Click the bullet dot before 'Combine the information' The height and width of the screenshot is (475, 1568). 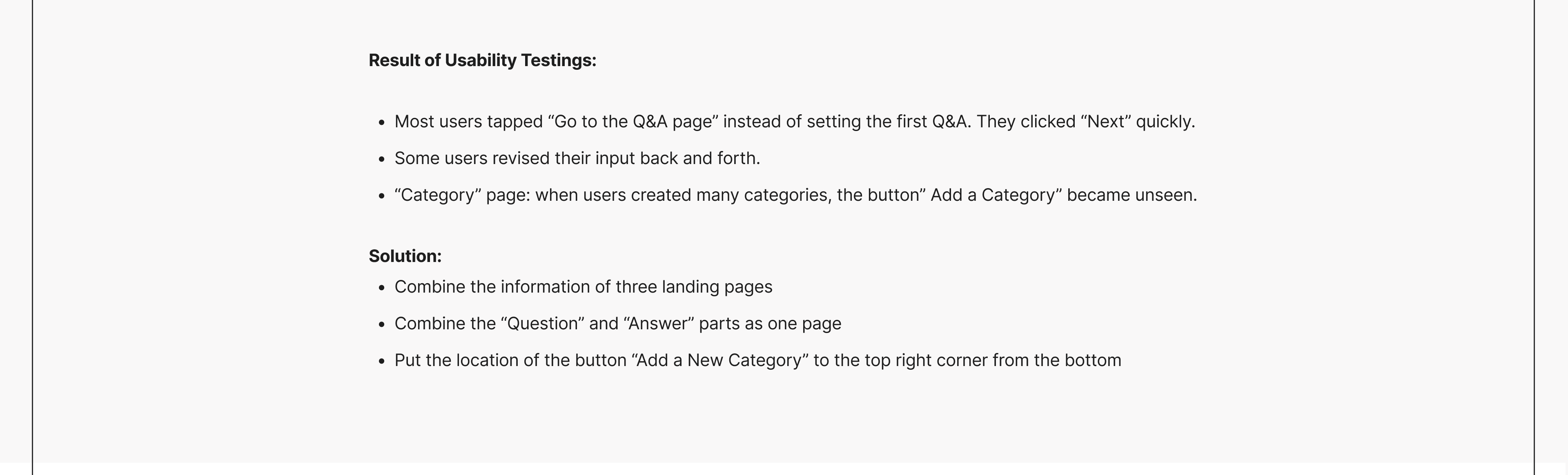(382, 288)
